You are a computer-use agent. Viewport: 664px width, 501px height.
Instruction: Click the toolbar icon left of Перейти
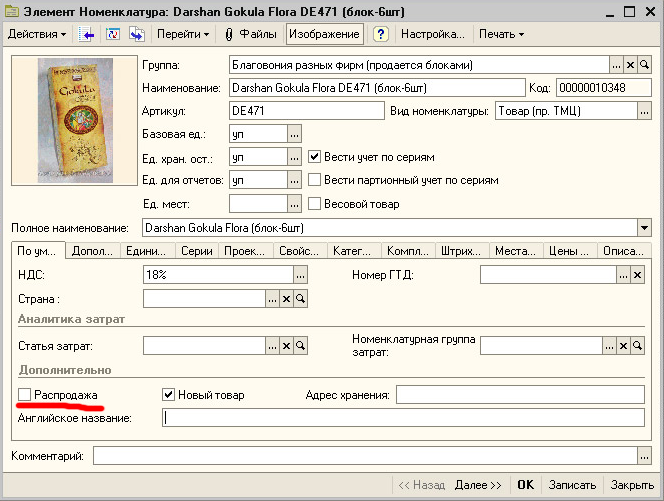136,34
